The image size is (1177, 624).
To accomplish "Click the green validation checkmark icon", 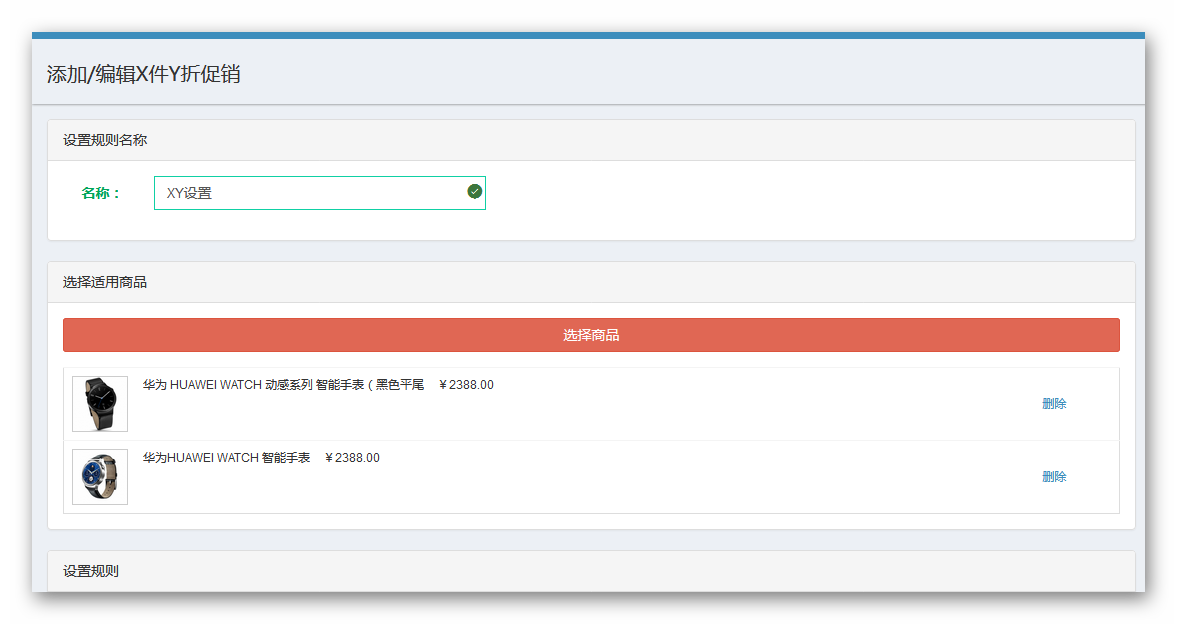I will 474,191.
